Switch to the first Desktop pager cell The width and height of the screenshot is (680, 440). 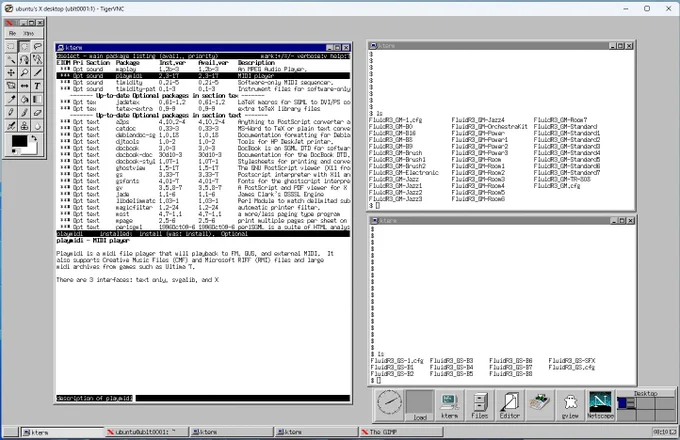[x=627, y=403]
